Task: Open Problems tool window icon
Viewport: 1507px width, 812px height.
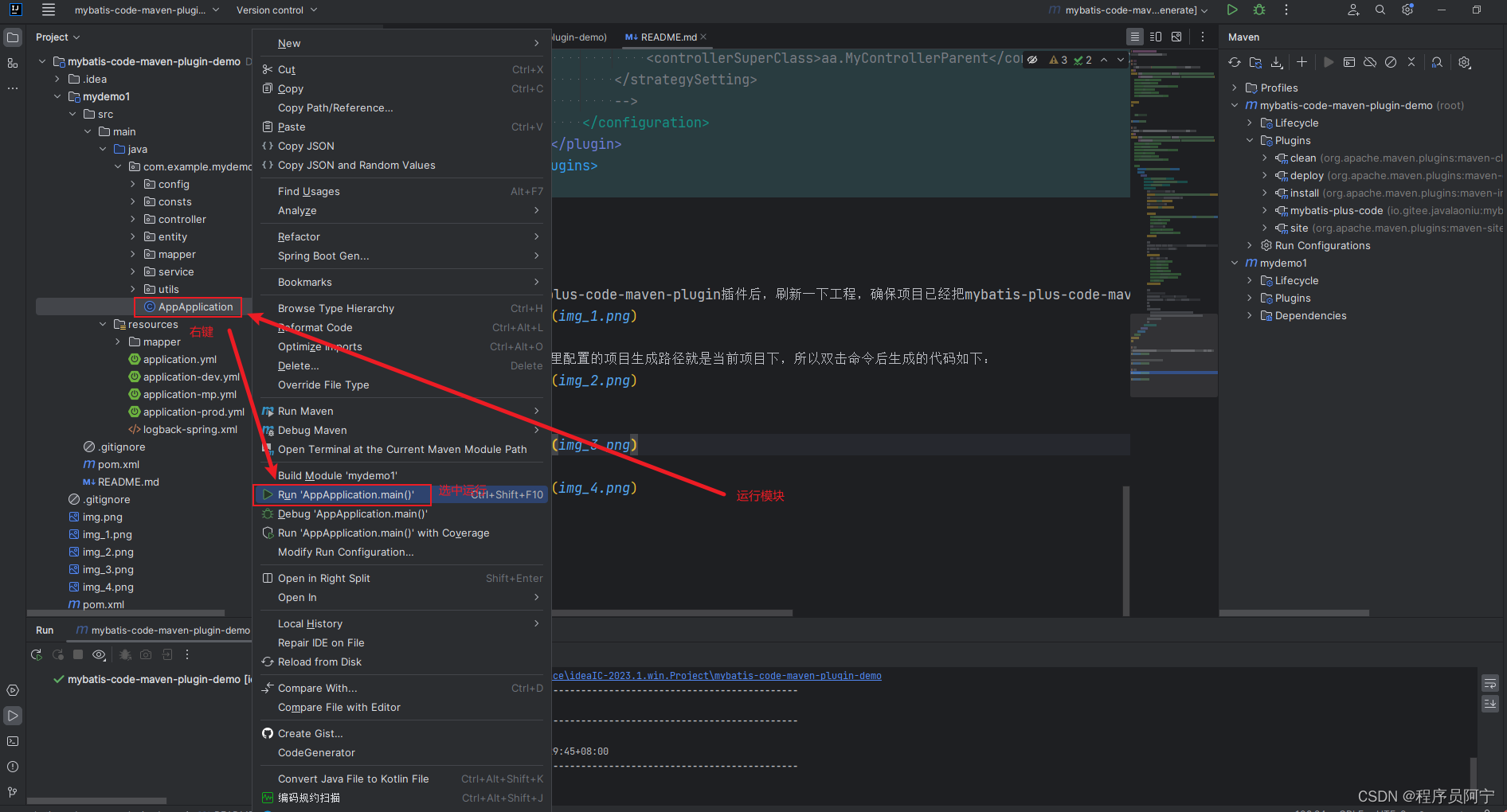Action: click(13, 767)
